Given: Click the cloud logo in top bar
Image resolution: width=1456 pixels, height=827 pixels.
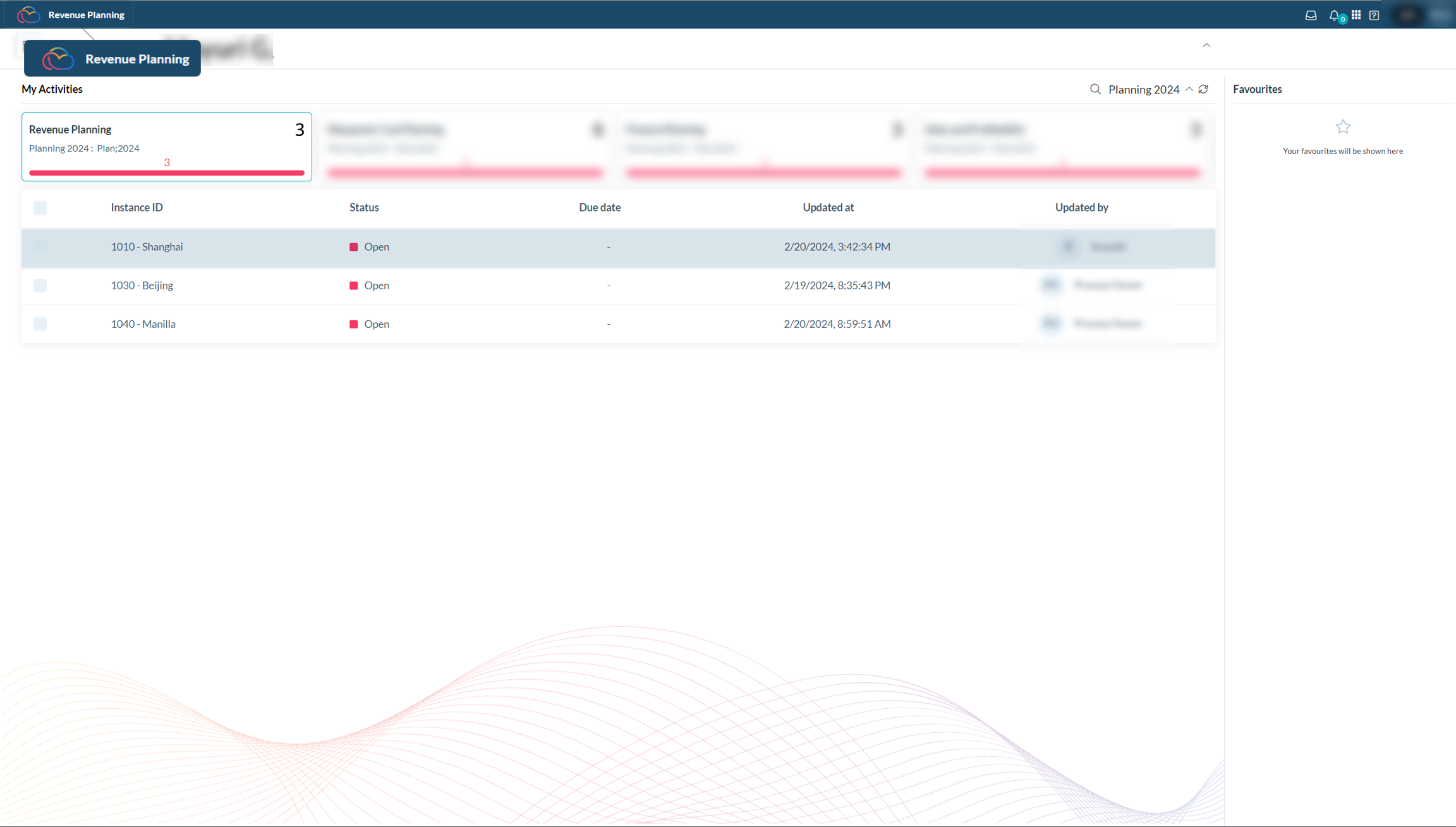Looking at the screenshot, I should coord(28,15).
